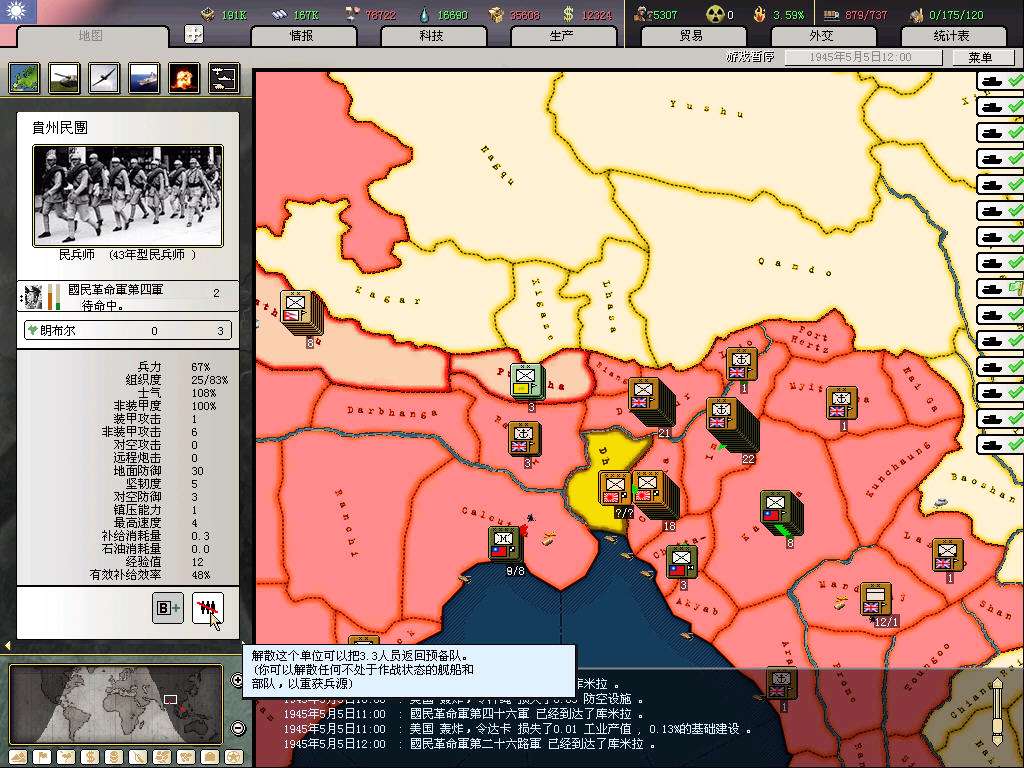Click the energy resource icon showing 191K

point(208,14)
